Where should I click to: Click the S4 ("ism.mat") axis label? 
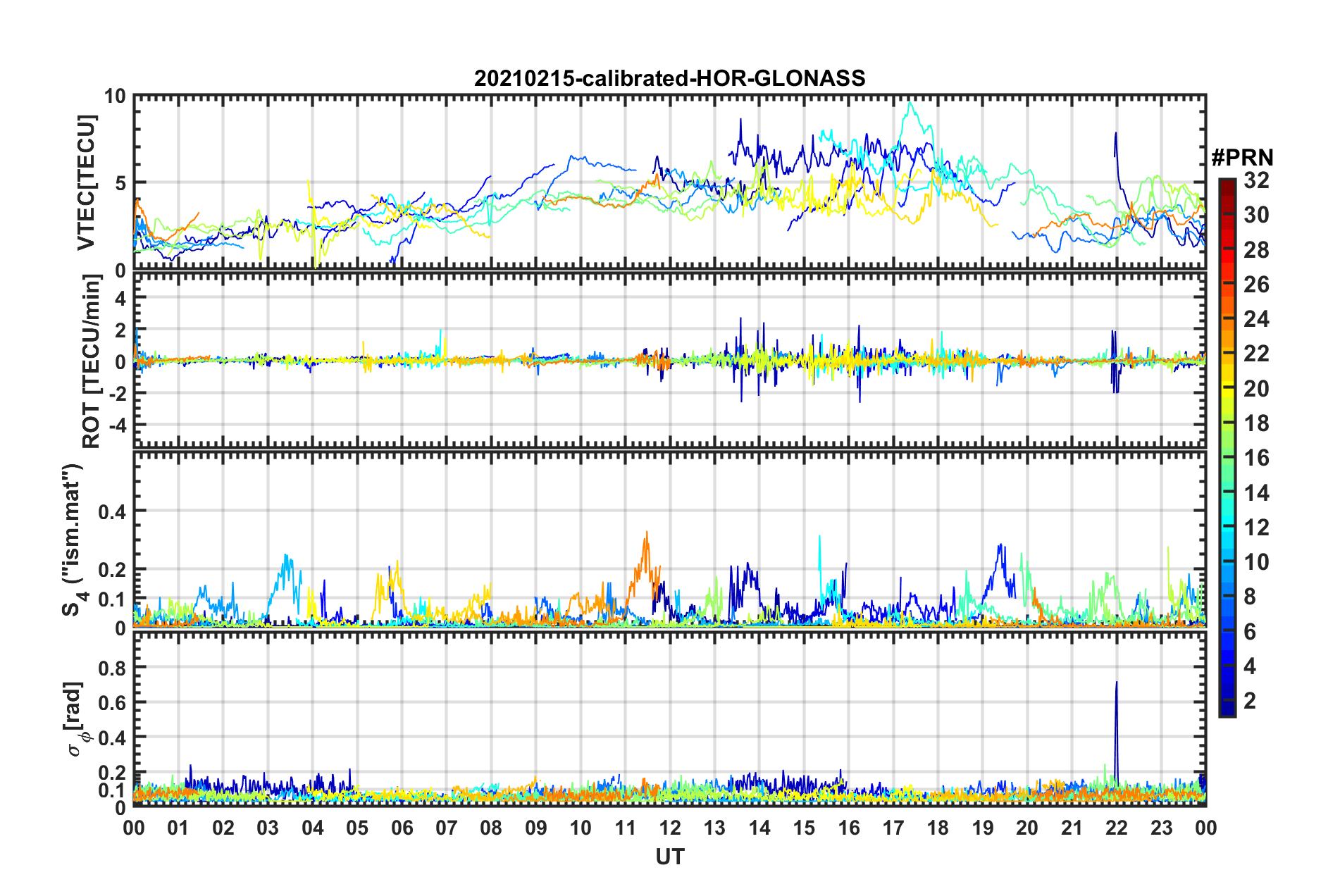(x=73, y=540)
